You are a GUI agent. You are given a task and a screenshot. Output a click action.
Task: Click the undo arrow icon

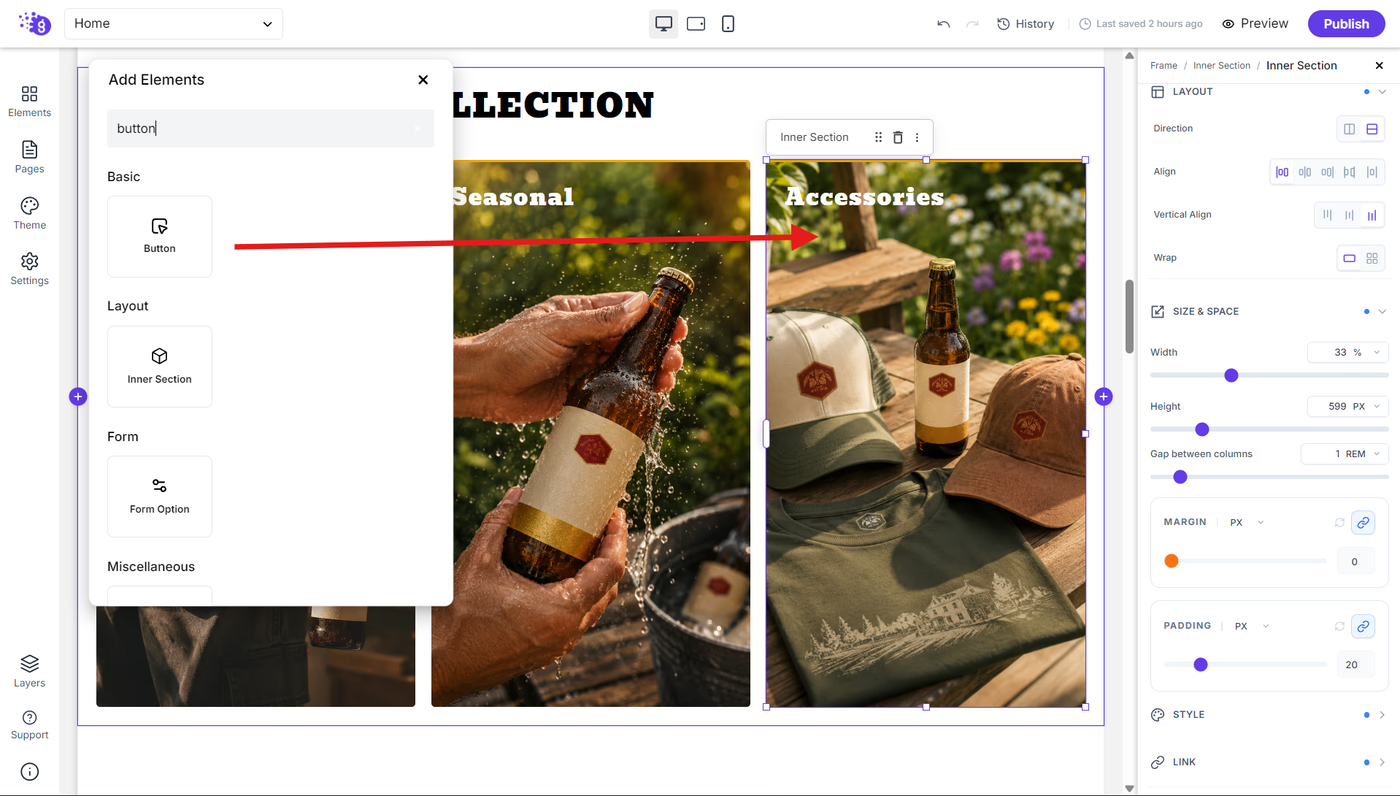[943, 24]
